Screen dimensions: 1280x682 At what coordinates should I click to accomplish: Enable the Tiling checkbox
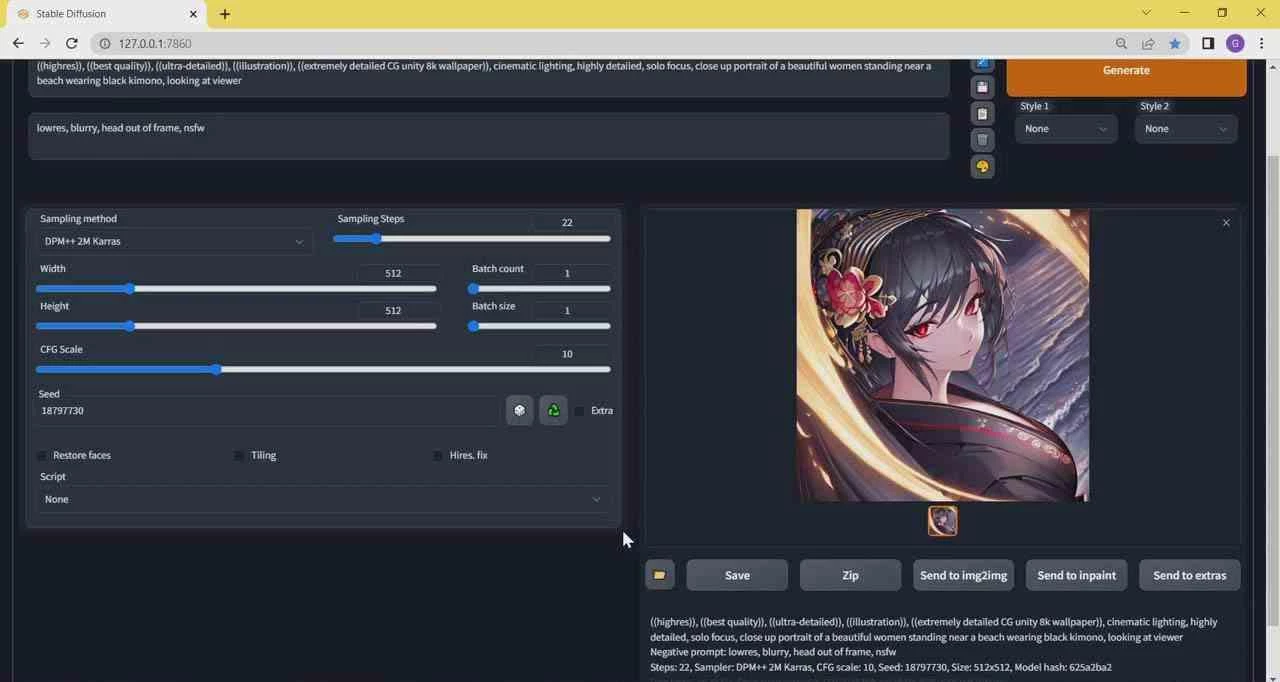pyautogui.click(x=239, y=455)
